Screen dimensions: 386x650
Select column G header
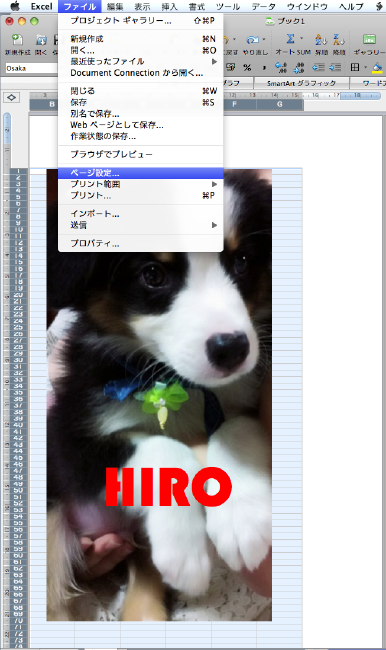click(279, 104)
